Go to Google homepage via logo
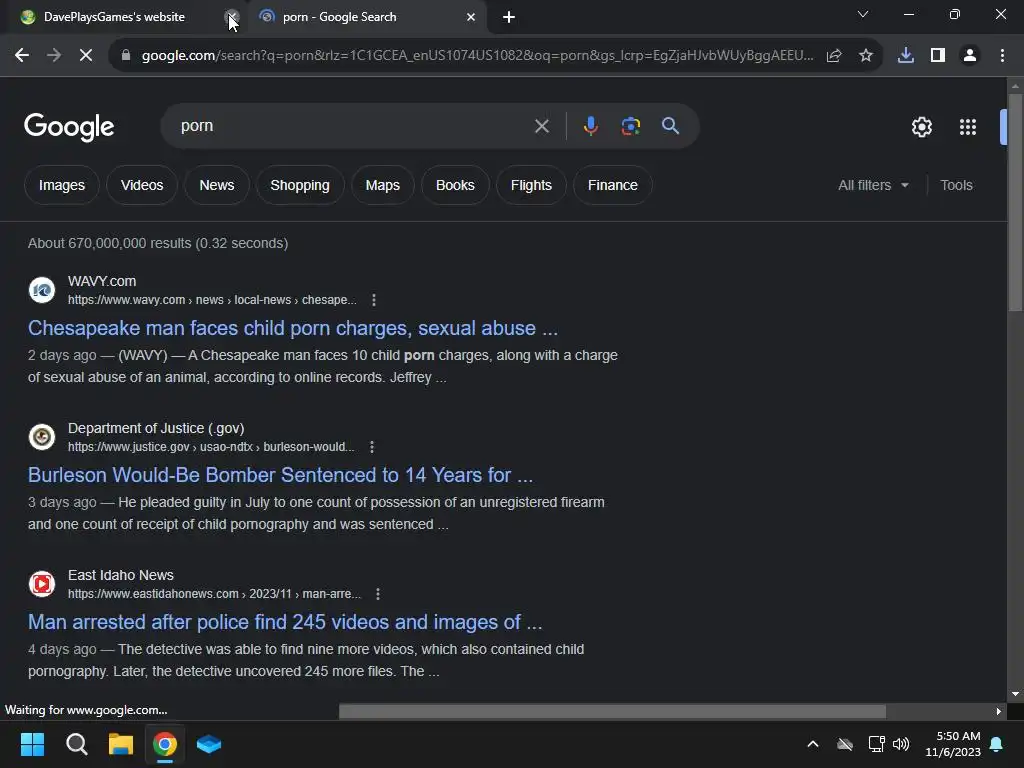The width and height of the screenshot is (1024, 768). coord(69,127)
